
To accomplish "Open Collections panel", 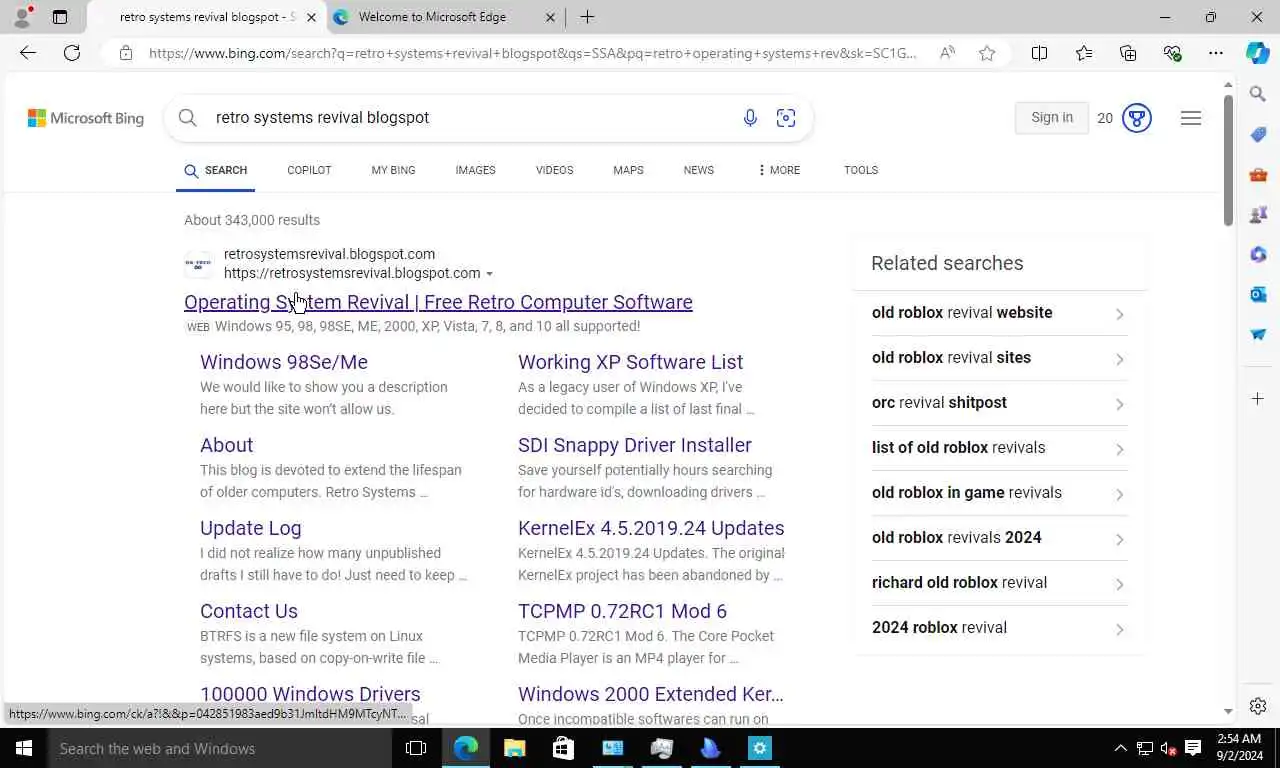I will pos(1128,53).
